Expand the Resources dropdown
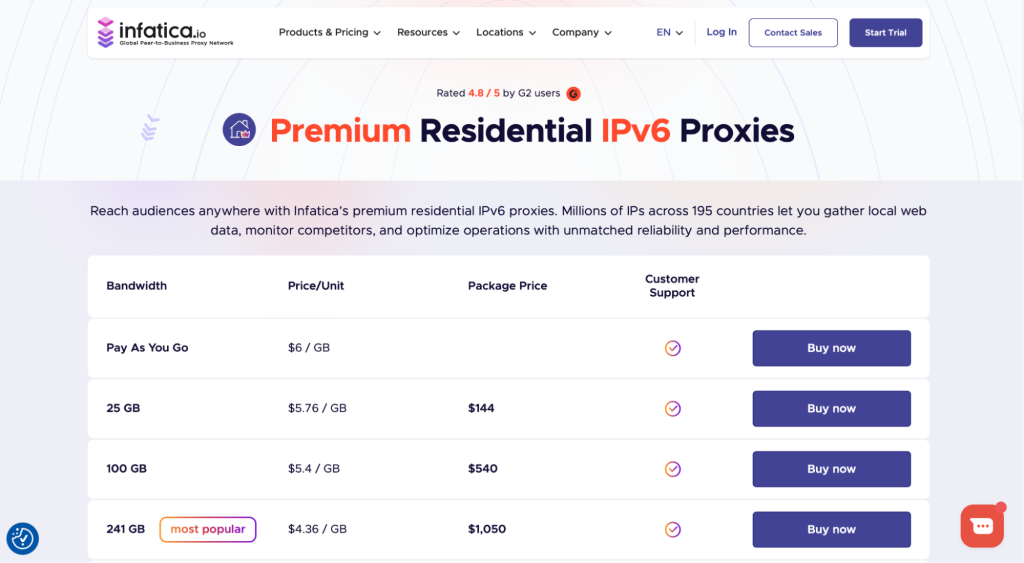The width and height of the screenshot is (1024, 563). (x=428, y=33)
